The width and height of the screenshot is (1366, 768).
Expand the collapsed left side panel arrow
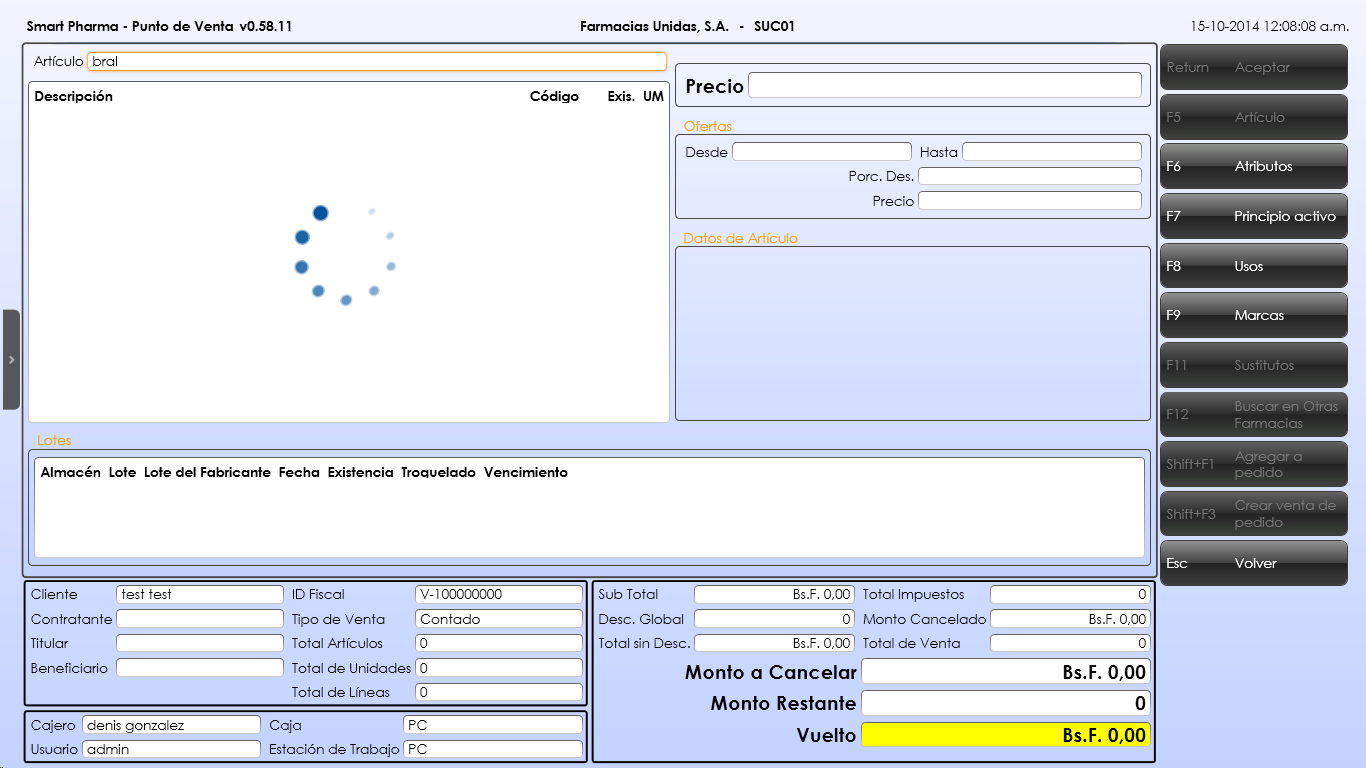[x=11, y=360]
